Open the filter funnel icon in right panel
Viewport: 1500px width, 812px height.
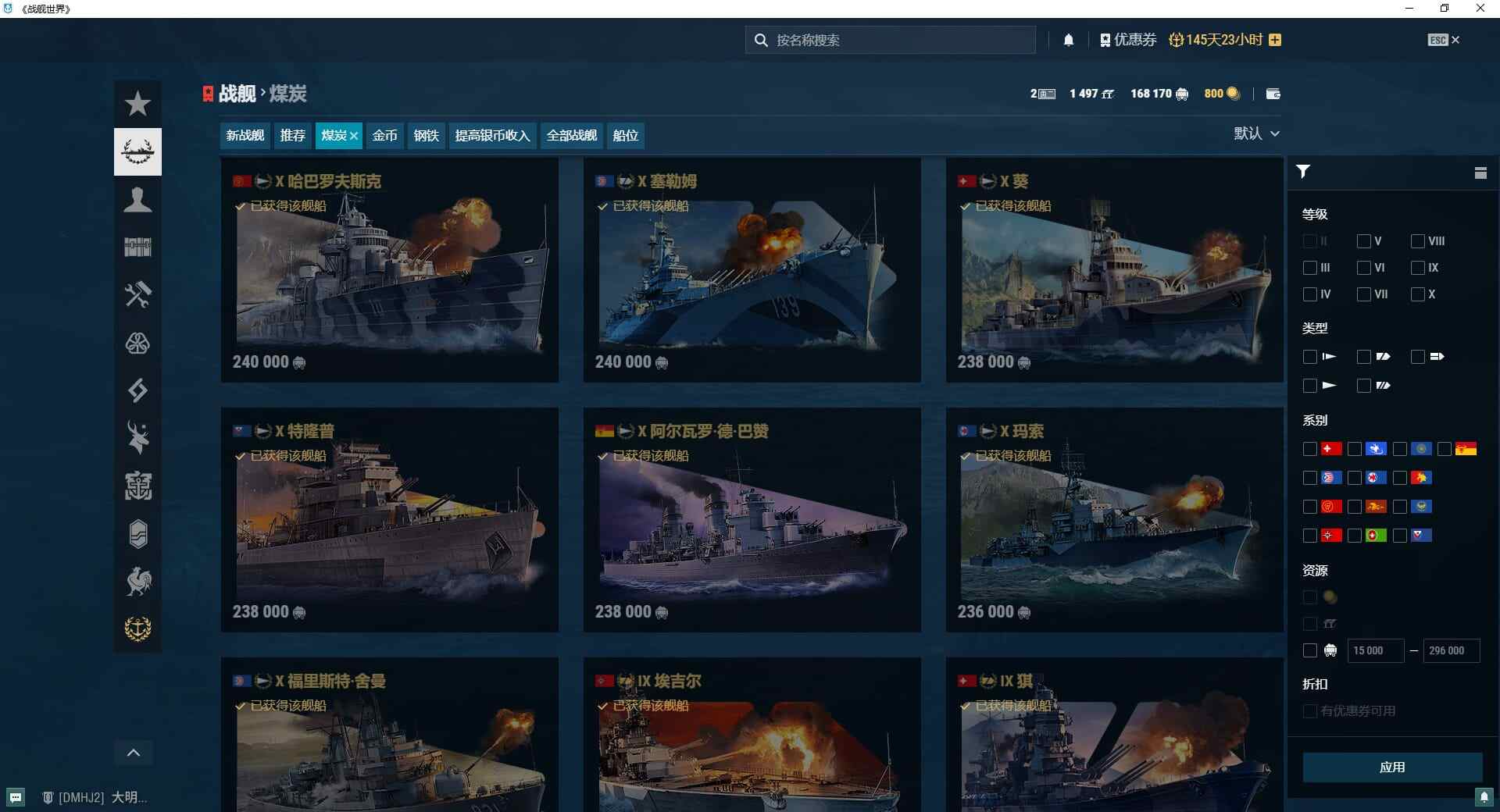coord(1302,172)
